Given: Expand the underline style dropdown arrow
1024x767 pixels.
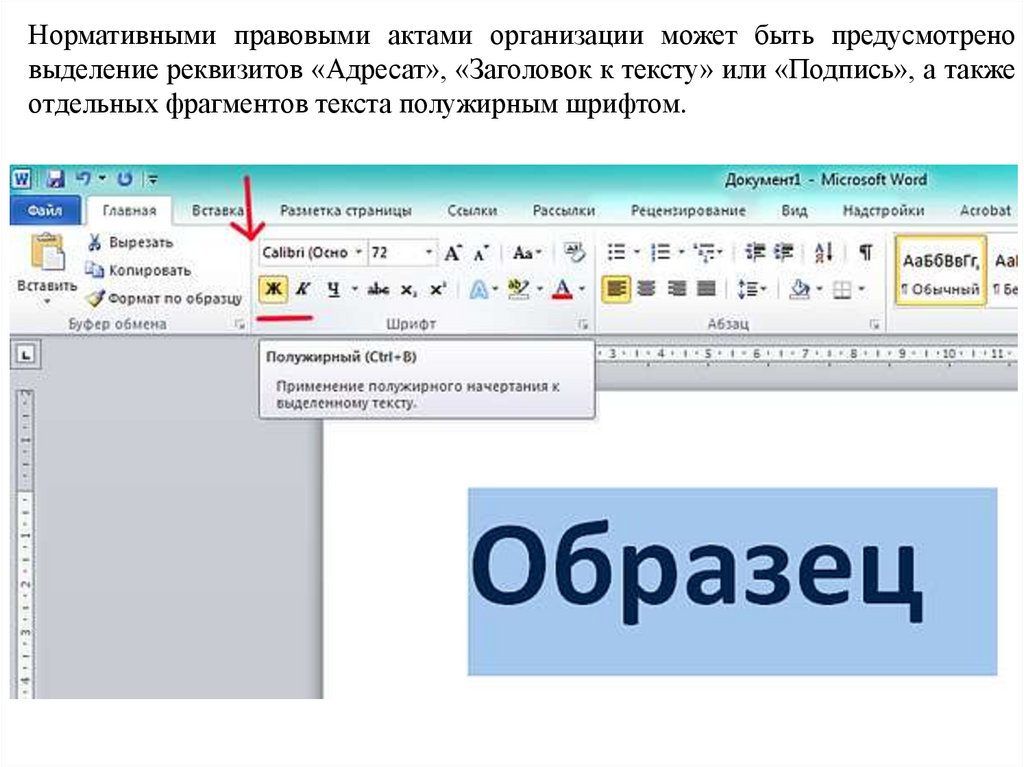Looking at the screenshot, I should click(355, 289).
